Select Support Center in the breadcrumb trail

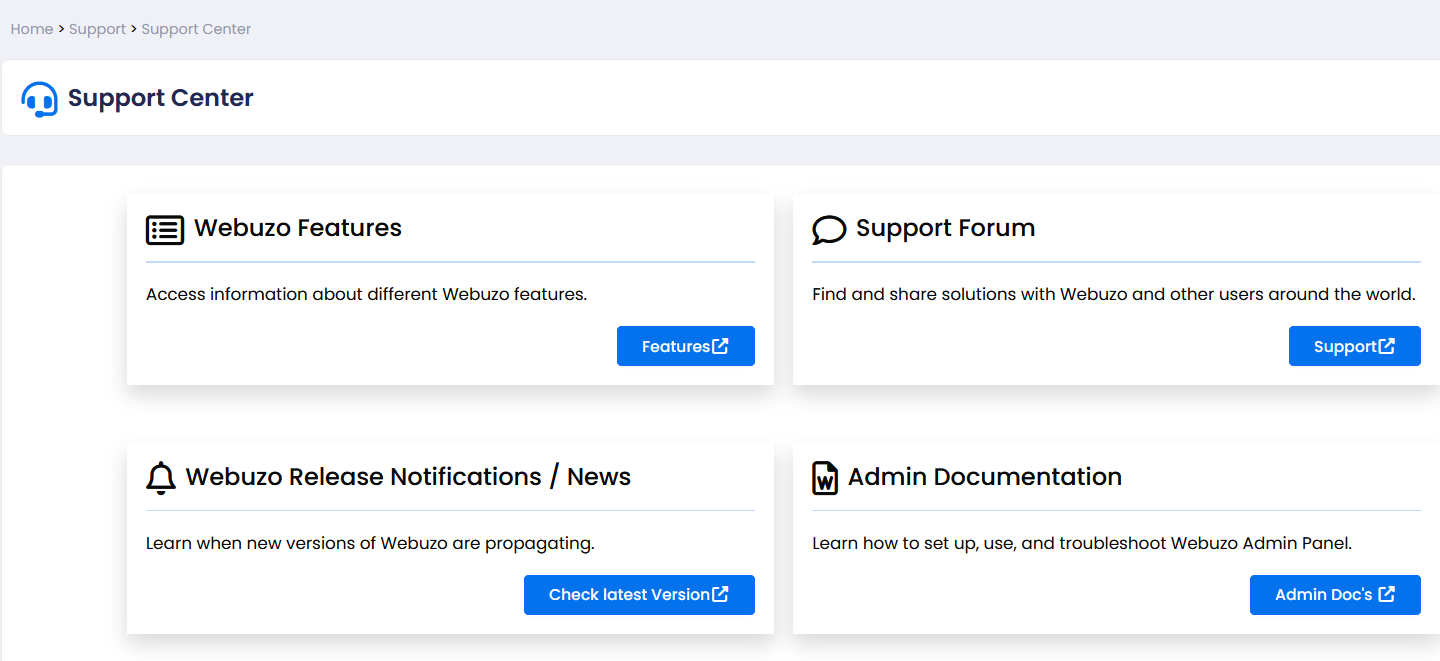(x=196, y=29)
